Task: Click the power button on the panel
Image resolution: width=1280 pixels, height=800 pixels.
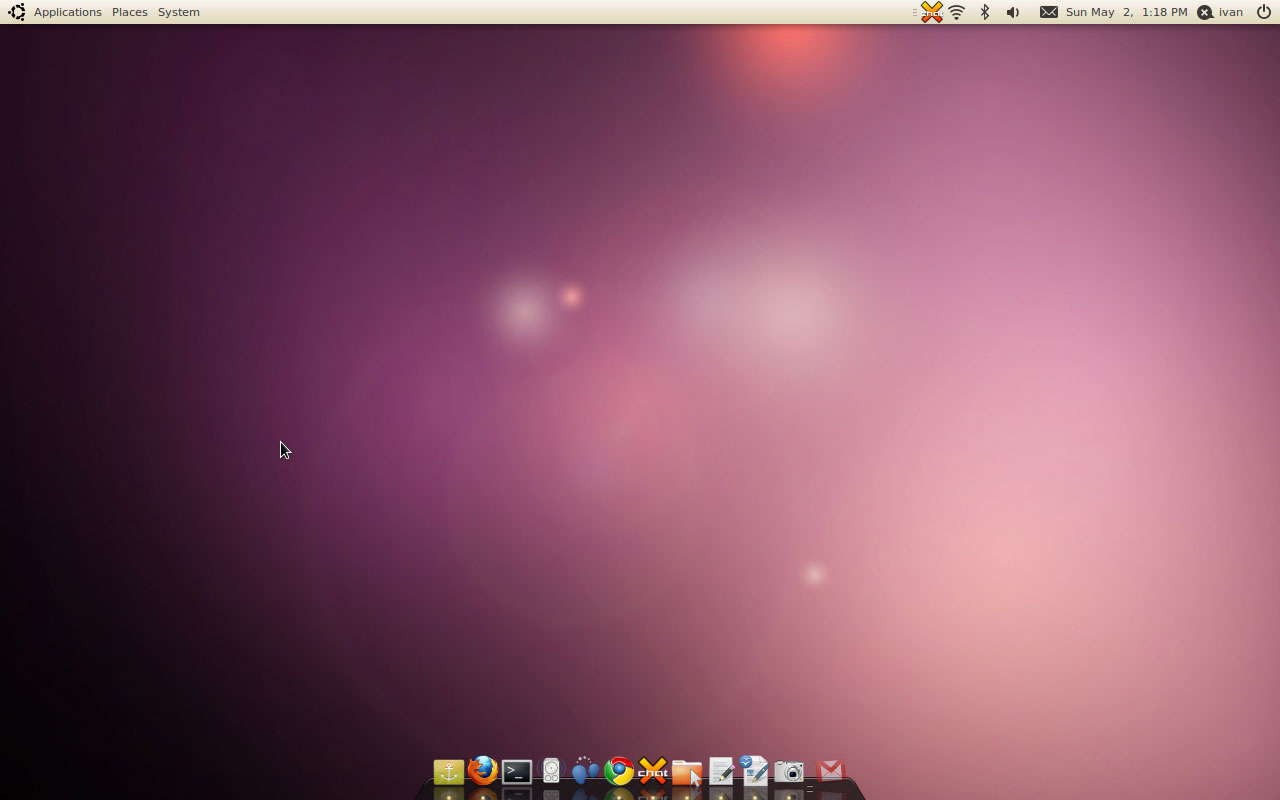Action: [x=1264, y=12]
